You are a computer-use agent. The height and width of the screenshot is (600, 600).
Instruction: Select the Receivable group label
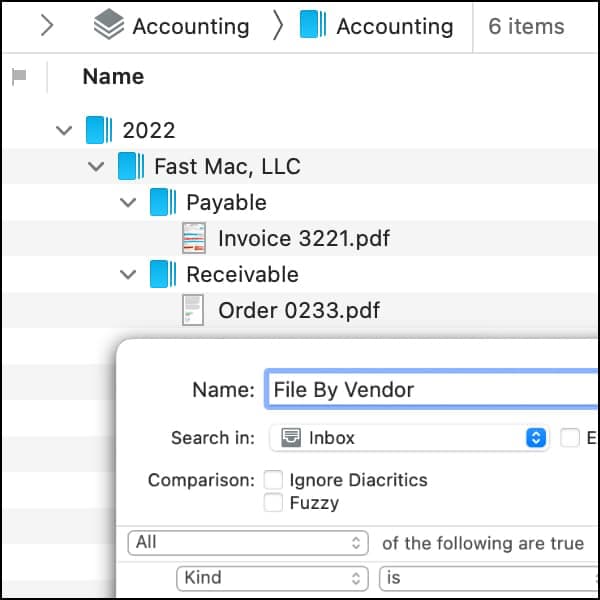[242, 274]
